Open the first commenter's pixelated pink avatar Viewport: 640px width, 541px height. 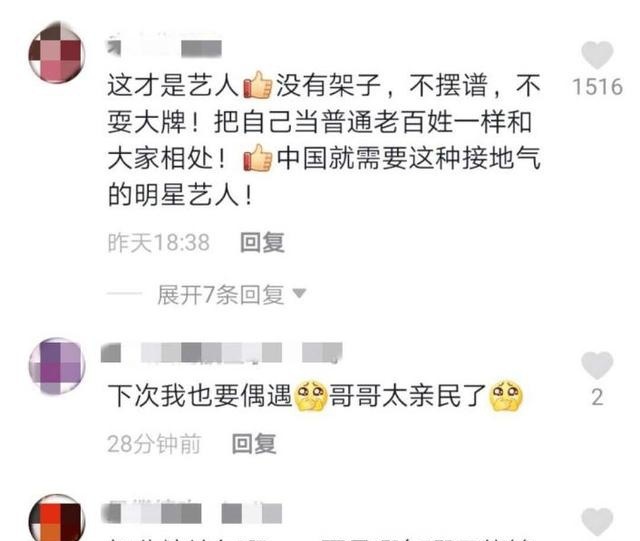pos(57,53)
